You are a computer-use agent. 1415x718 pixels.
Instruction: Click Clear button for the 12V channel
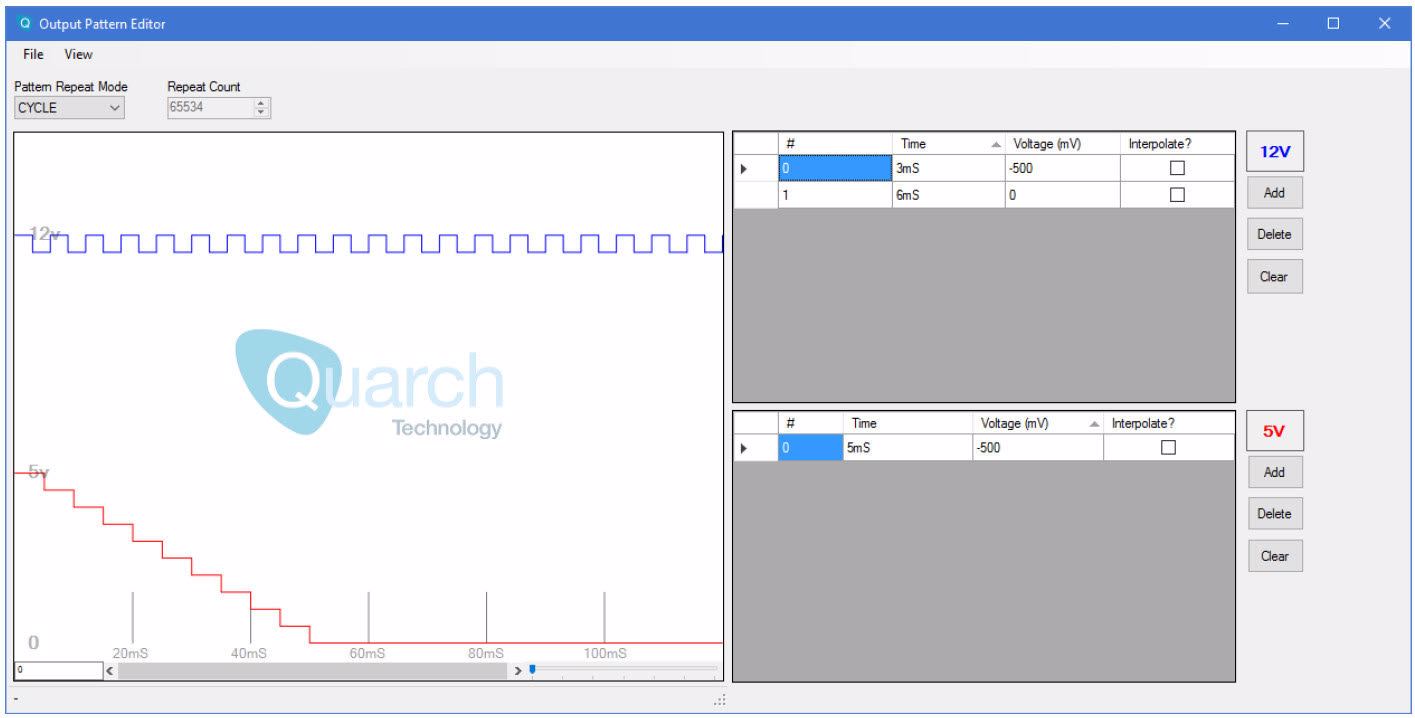[1274, 277]
